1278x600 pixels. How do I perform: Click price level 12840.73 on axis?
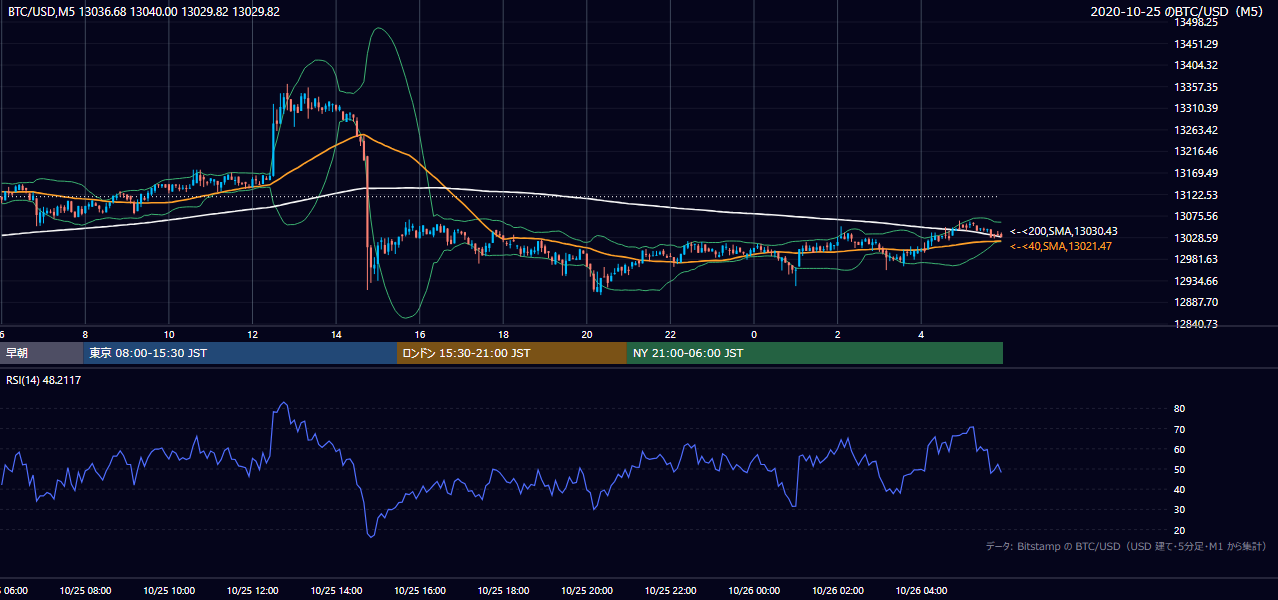(x=1196, y=324)
